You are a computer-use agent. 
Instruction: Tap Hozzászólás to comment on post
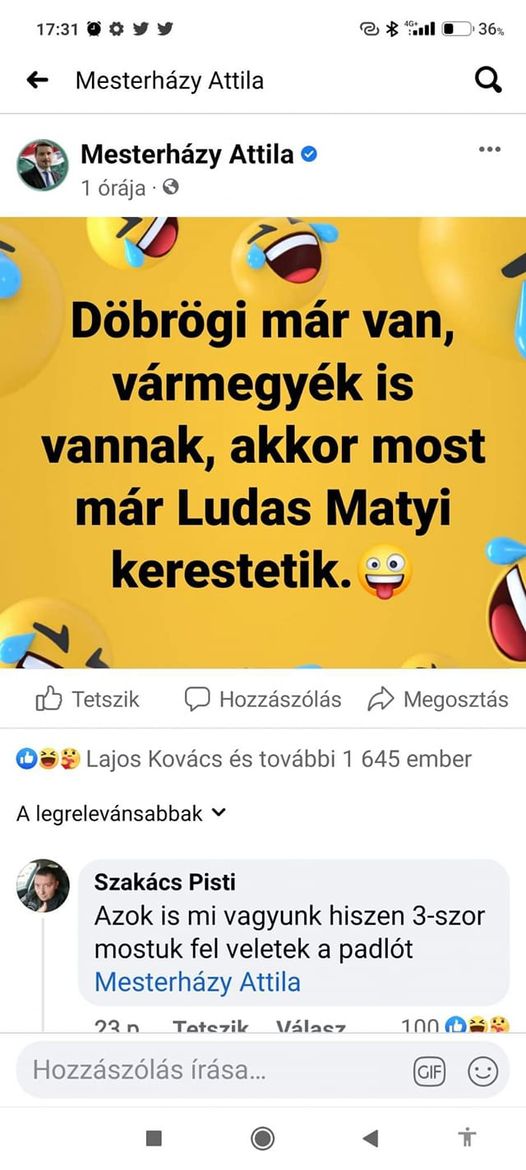(263, 699)
